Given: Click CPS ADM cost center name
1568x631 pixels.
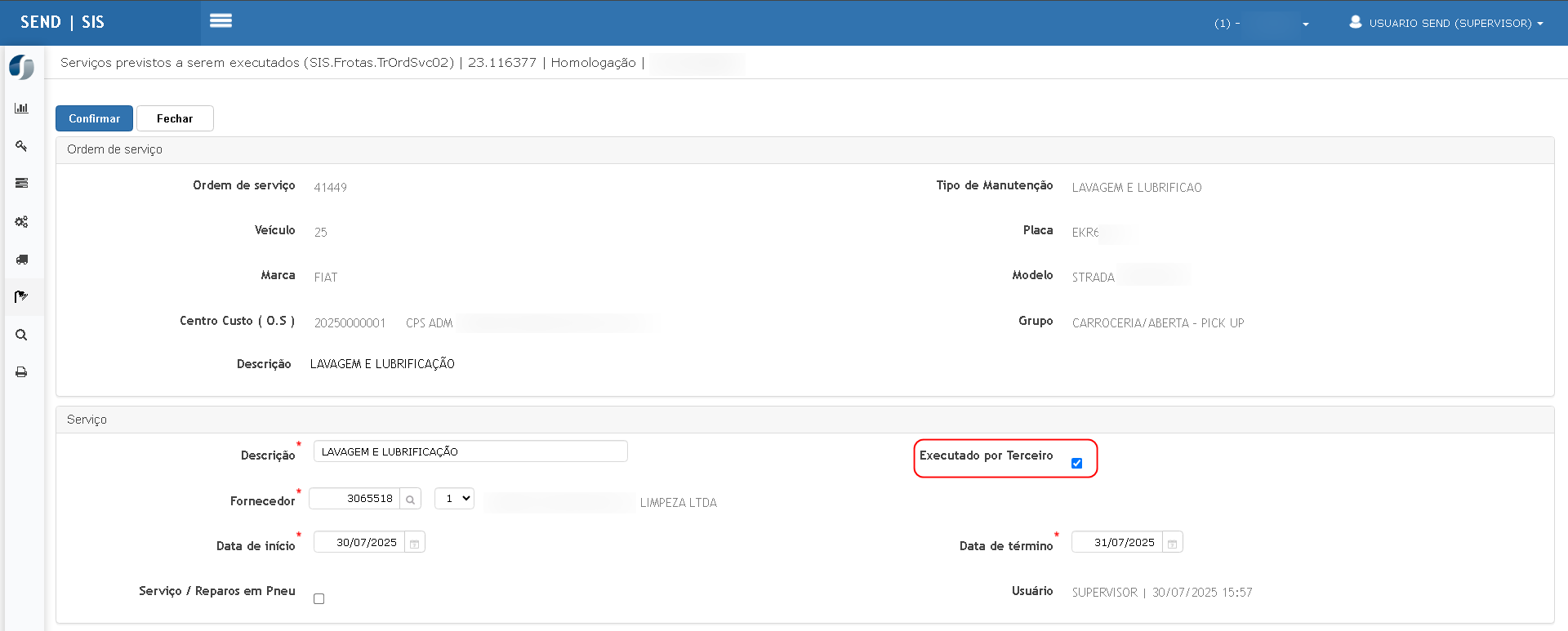Looking at the screenshot, I should [430, 323].
